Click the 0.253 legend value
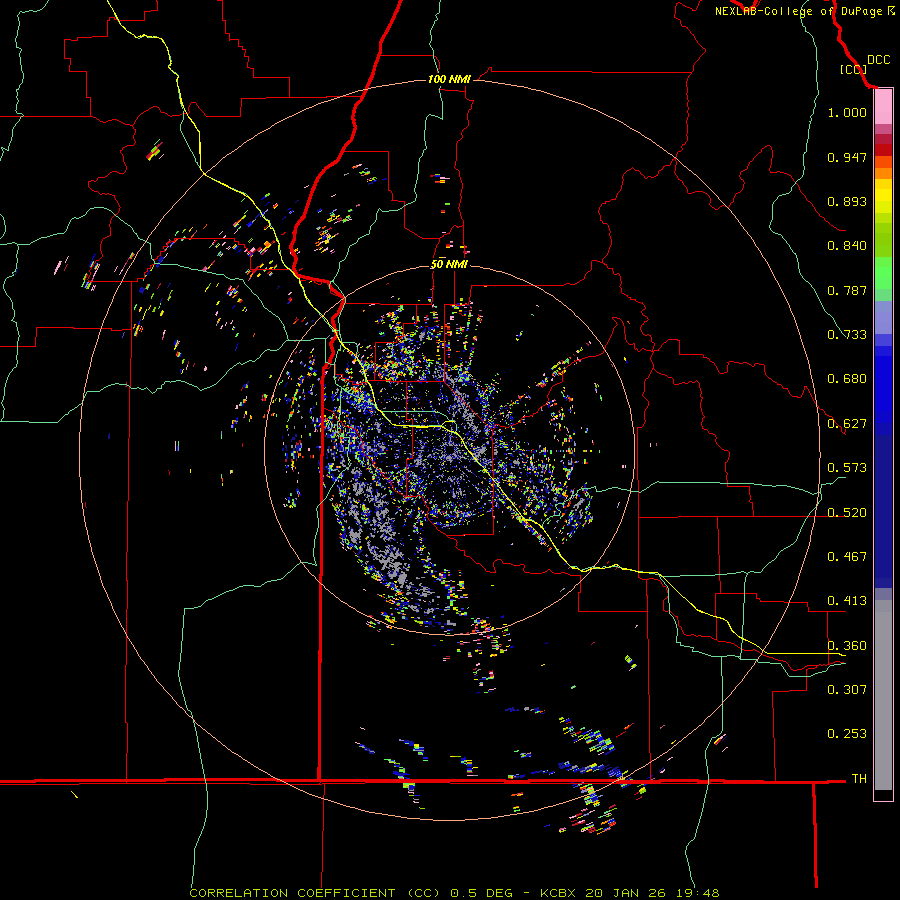The height and width of the screenshot is (900, 900). pyautogui.click(x=847, y=734)
